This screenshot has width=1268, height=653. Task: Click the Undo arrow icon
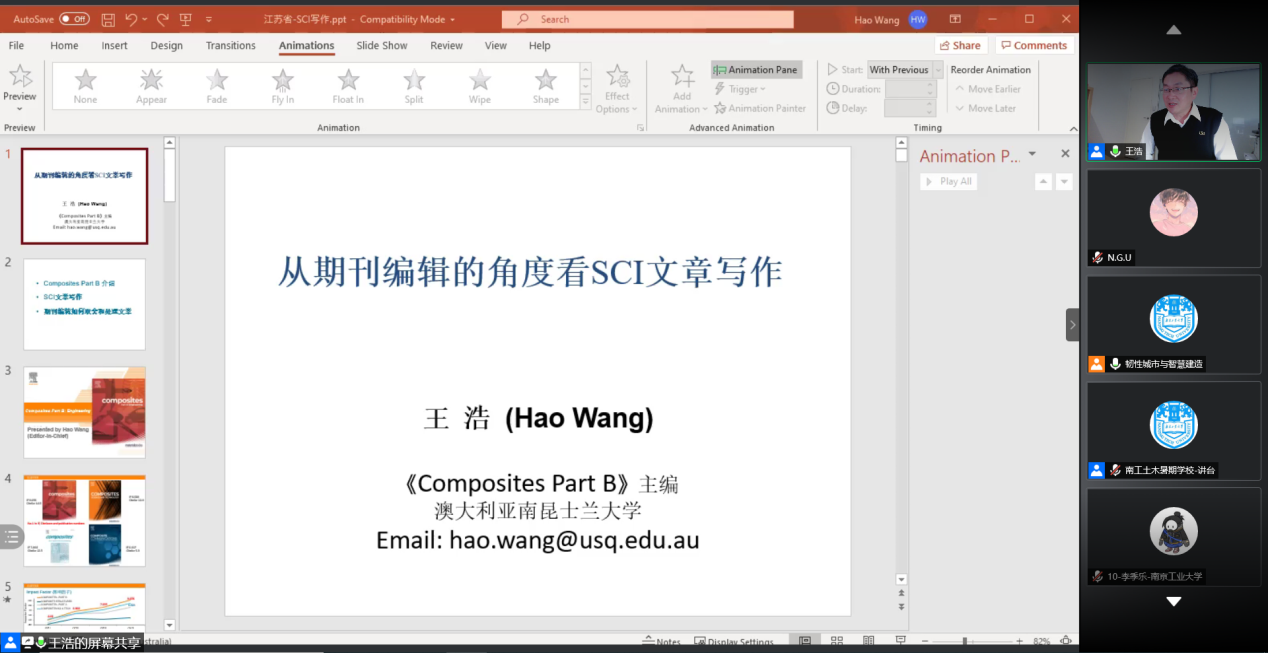[131, 19]
